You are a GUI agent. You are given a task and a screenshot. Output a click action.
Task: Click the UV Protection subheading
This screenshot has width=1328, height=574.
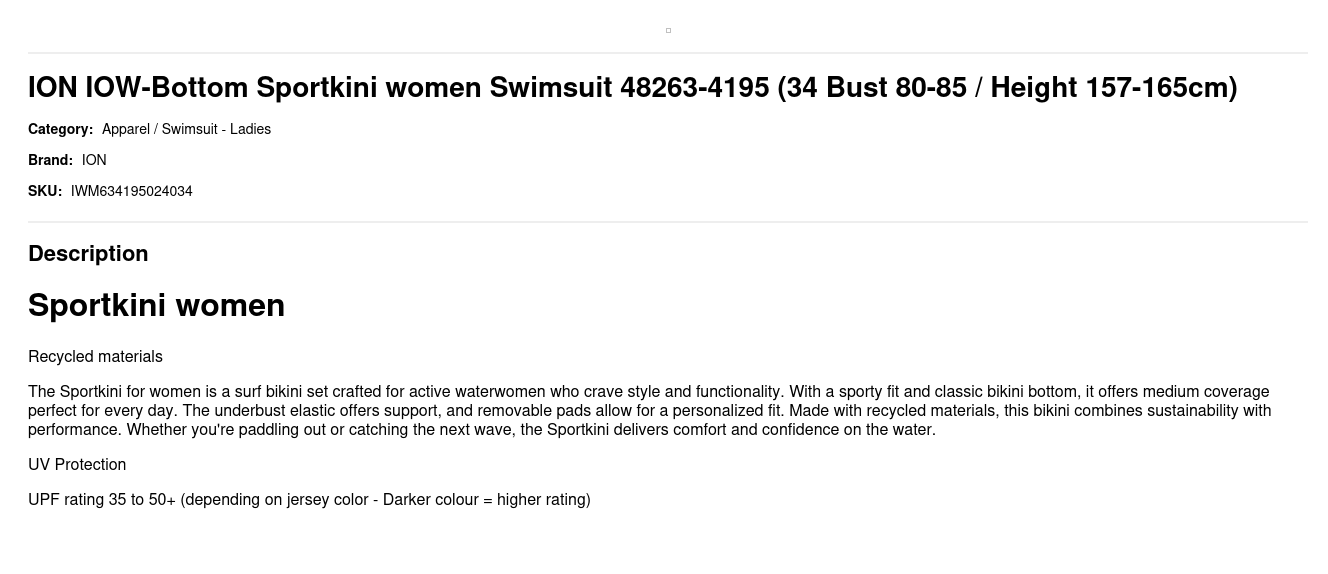pos(77,465)
